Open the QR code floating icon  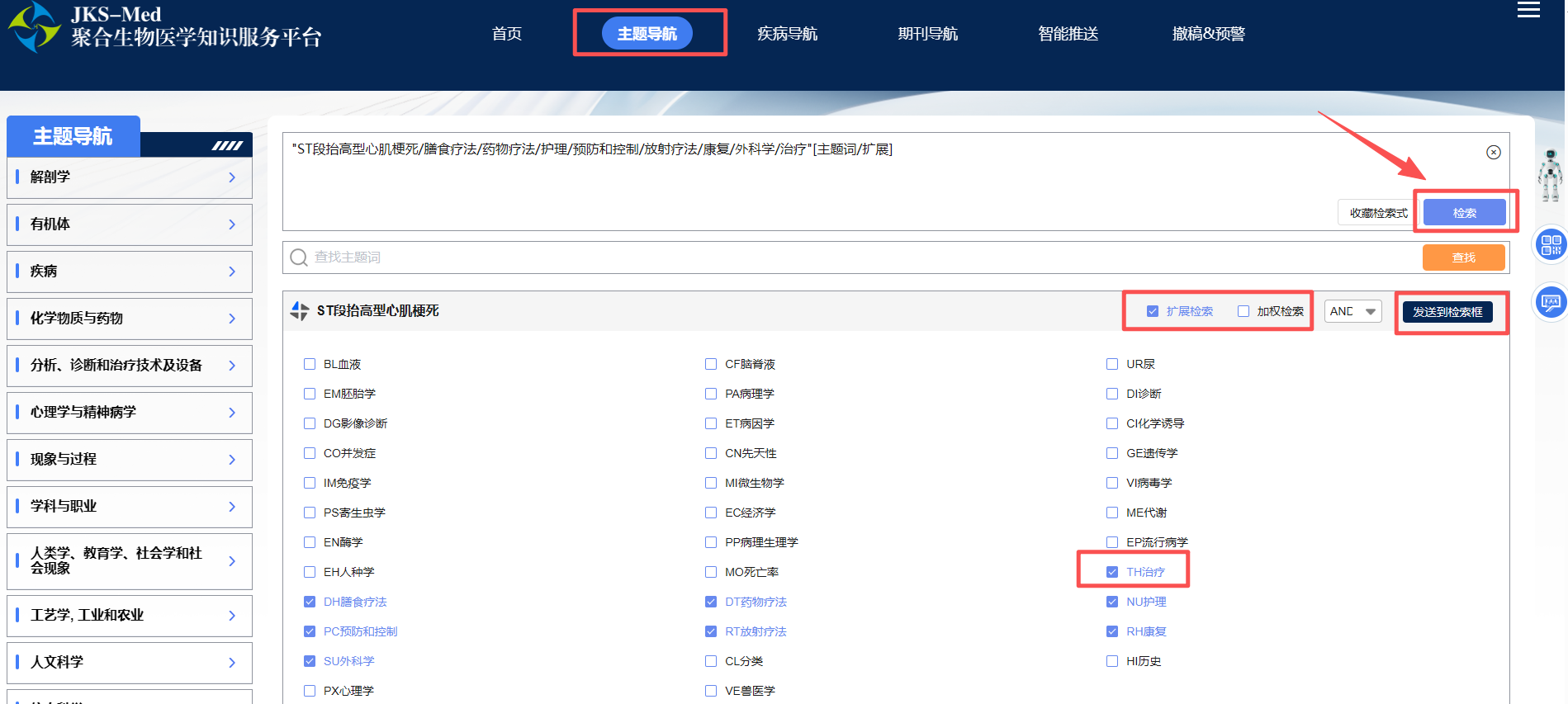pos(1551,245)
